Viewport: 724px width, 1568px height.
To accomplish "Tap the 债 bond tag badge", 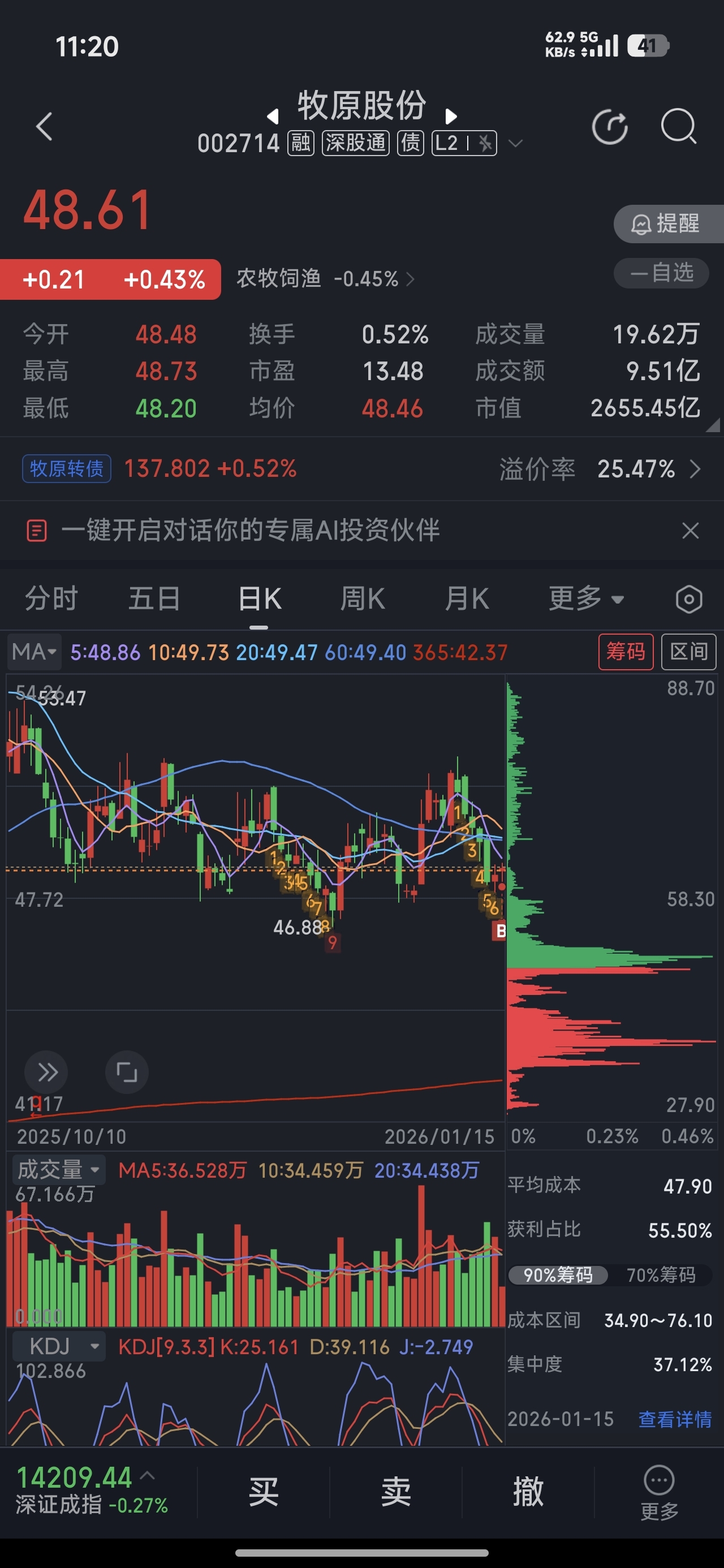I will point(411,143).
